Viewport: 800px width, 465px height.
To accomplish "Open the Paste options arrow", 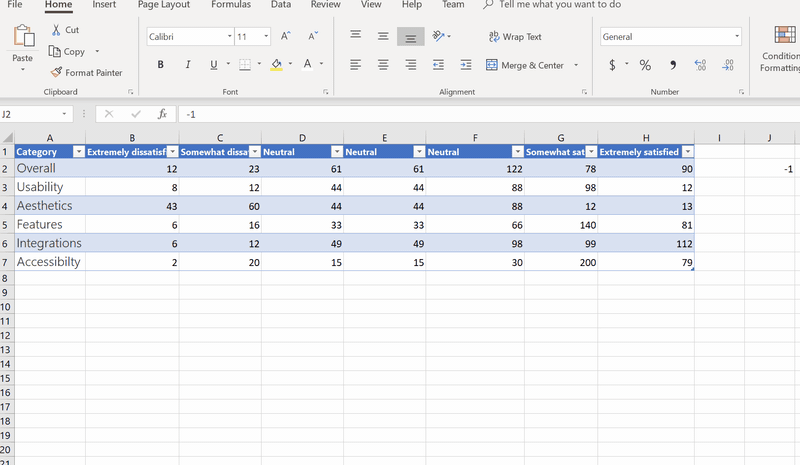I will [x=22, y=69].
